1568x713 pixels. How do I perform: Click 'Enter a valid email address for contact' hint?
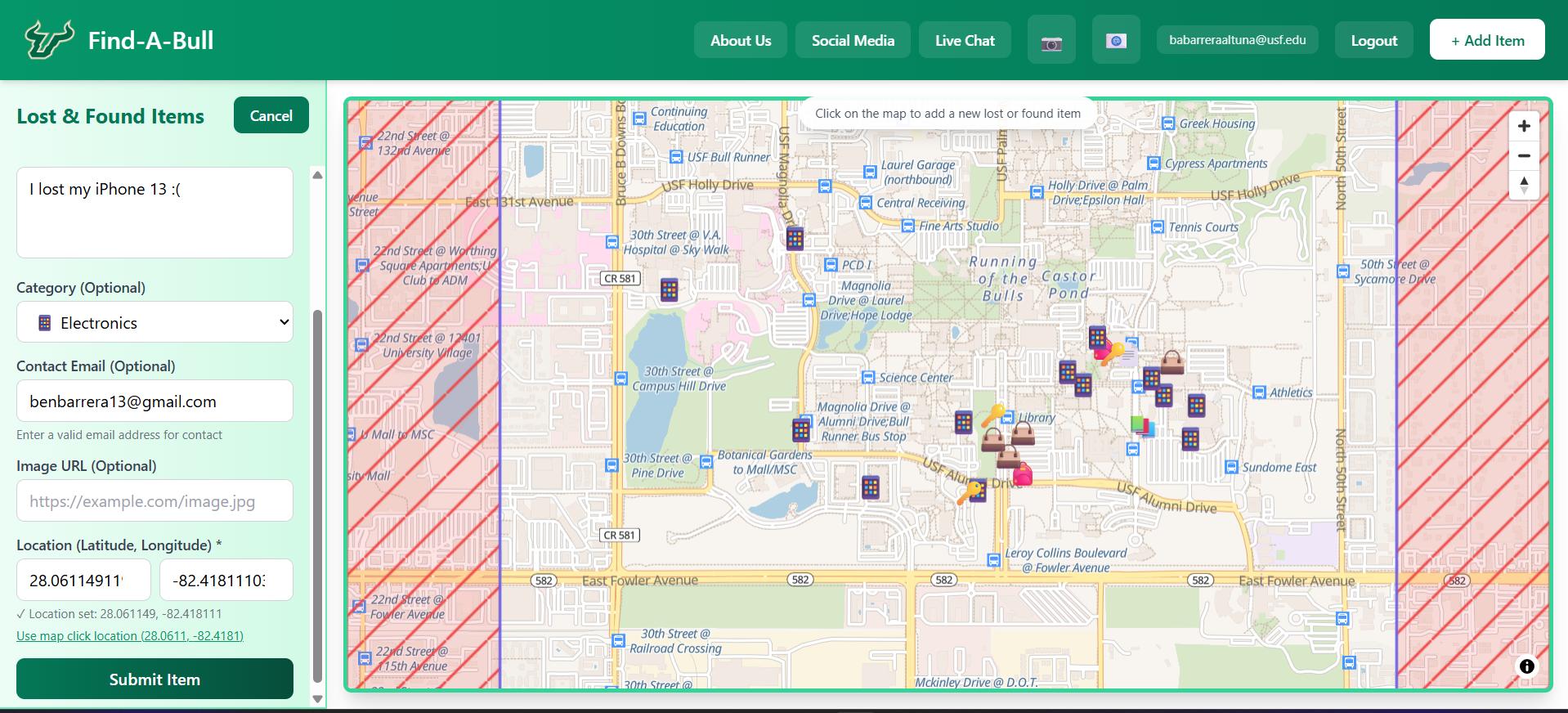(x=119, y=435)
